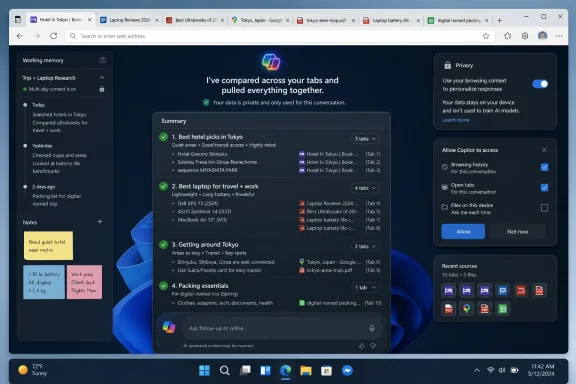This screenshot has height=384, width=576.
Task: Select the Dell XPS 13 (2024) entry
Action: tap(198, 203)
